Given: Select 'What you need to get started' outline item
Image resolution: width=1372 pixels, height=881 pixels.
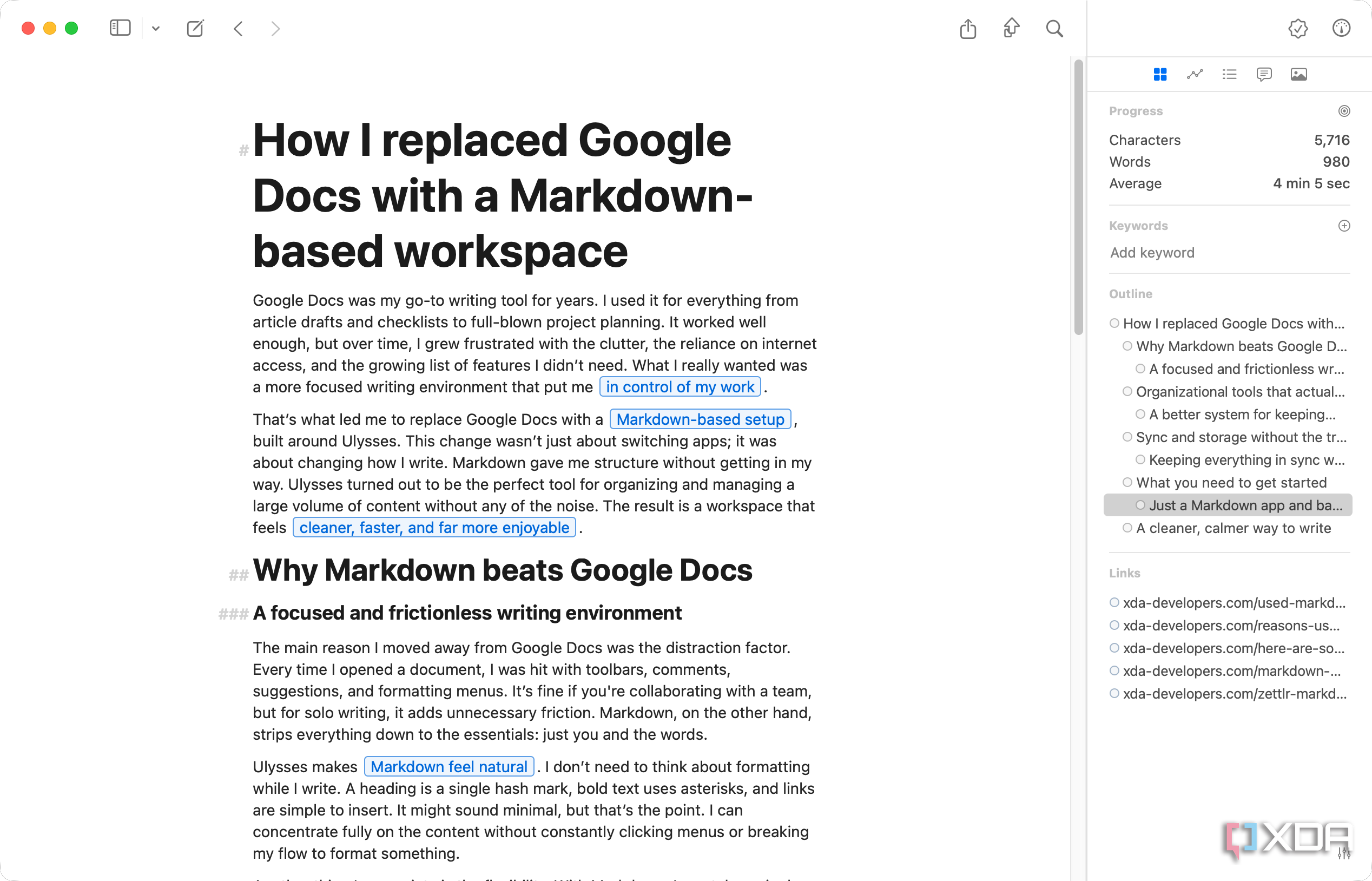Looking at the screenshot, I should pos(1224,483).
